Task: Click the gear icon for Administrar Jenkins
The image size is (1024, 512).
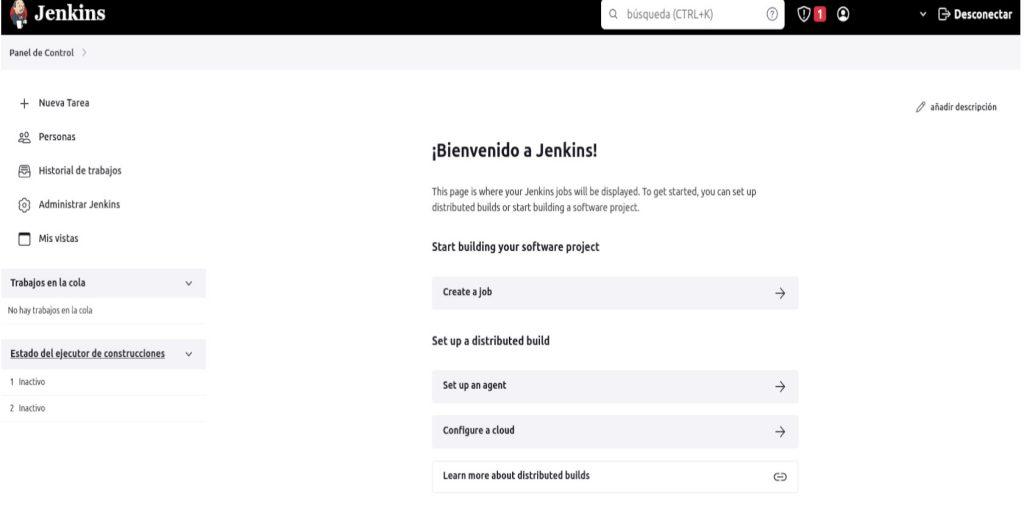Action: [x=24, y=205]
